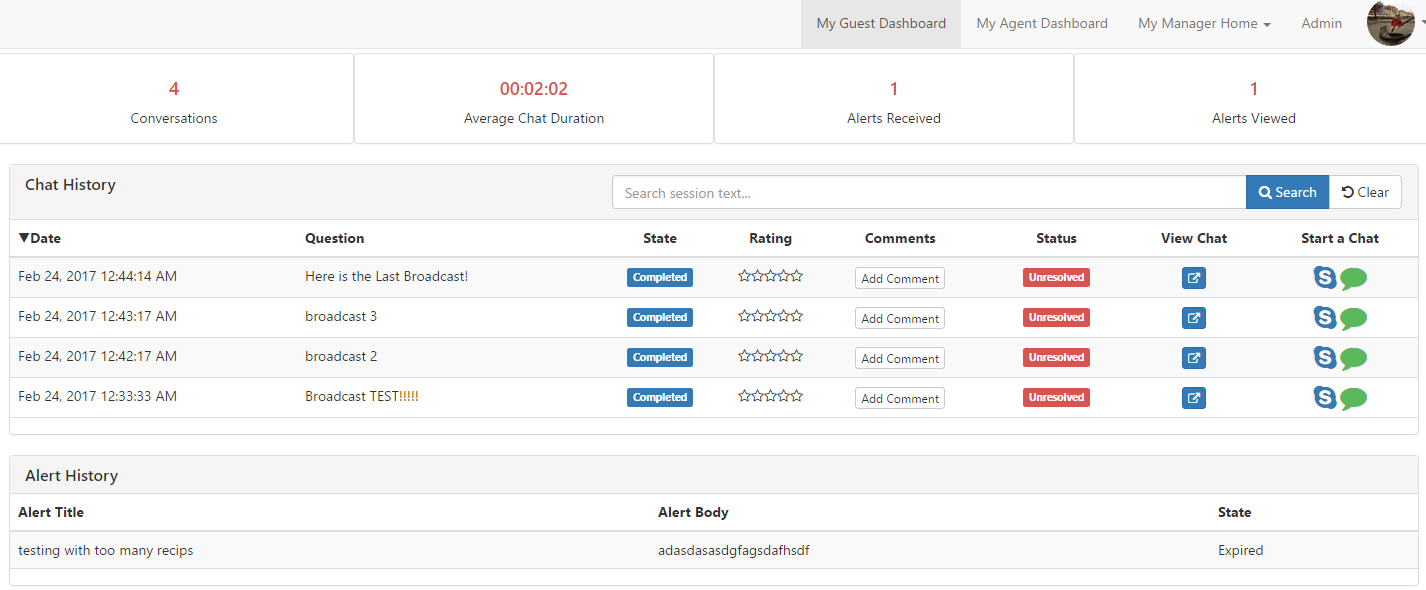Expand the My Manager Home dropdown
This screenshot has height=590, width=1426.
pos(1204,24)
